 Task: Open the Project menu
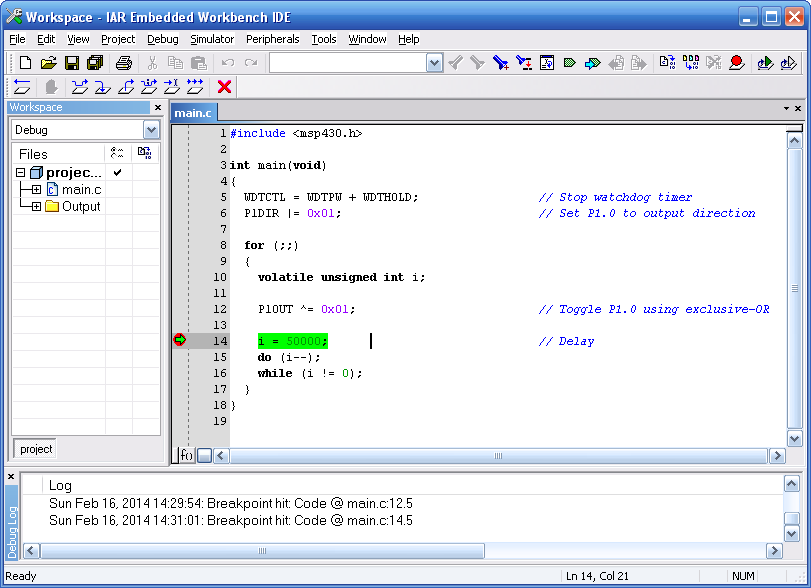tap(118, 39)
